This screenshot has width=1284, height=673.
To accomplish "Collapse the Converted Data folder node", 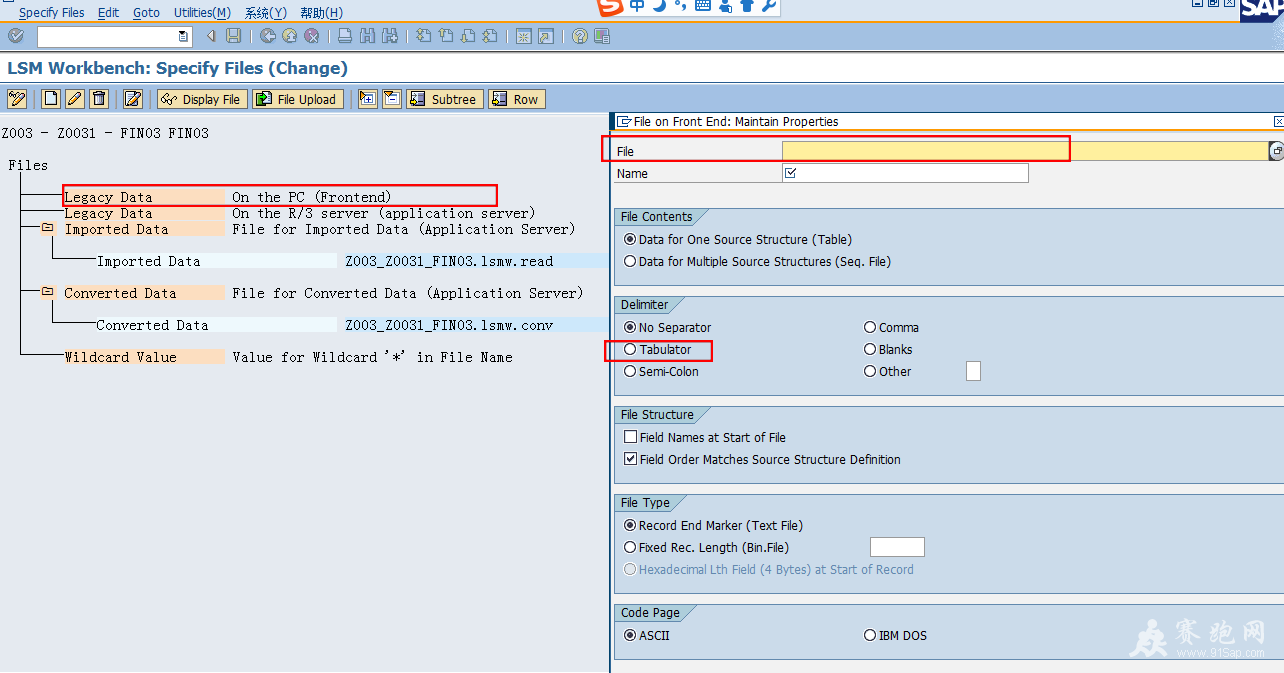I will [47, 292].
